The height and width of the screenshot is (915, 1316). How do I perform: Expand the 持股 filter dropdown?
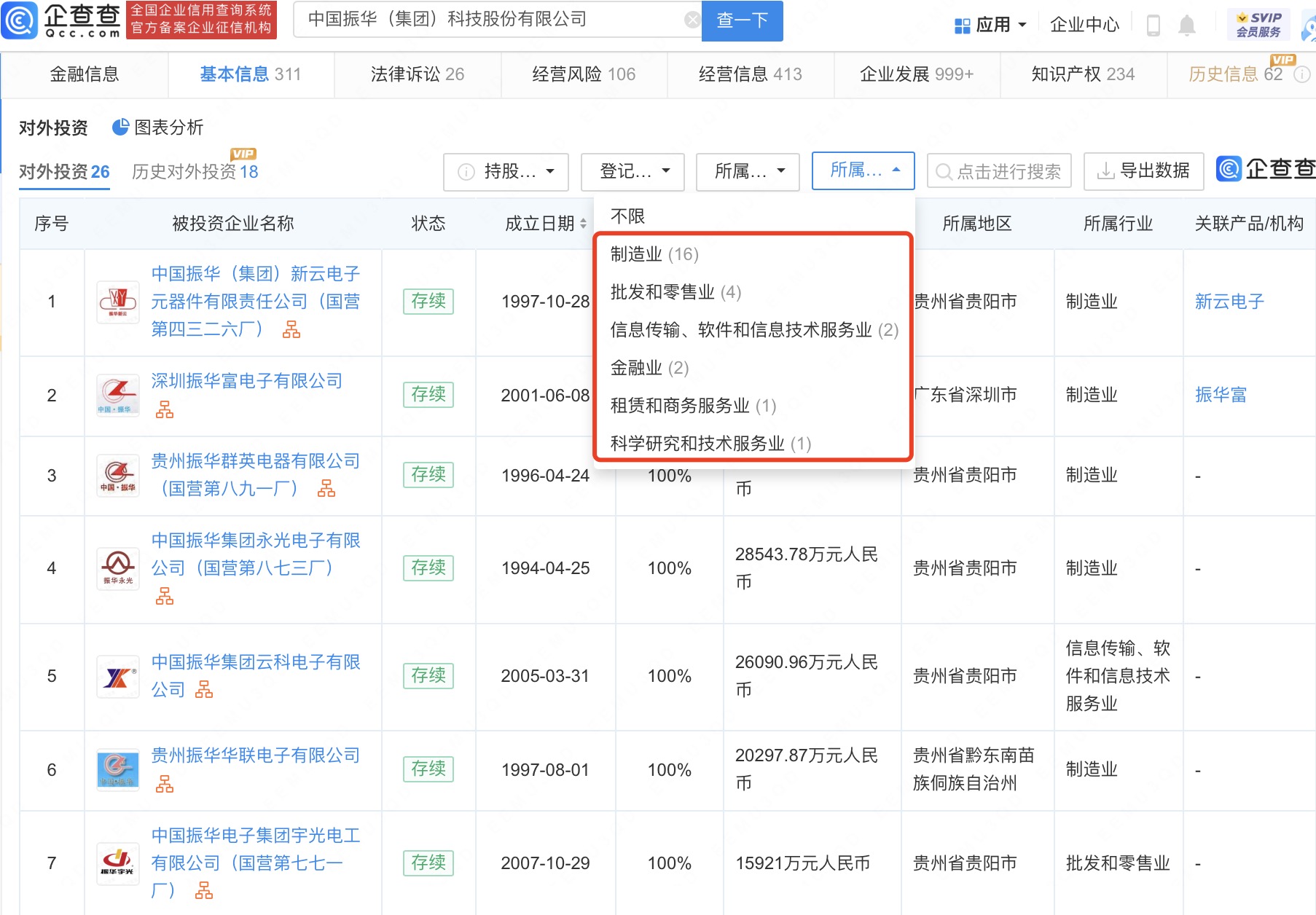click(506, 172)
